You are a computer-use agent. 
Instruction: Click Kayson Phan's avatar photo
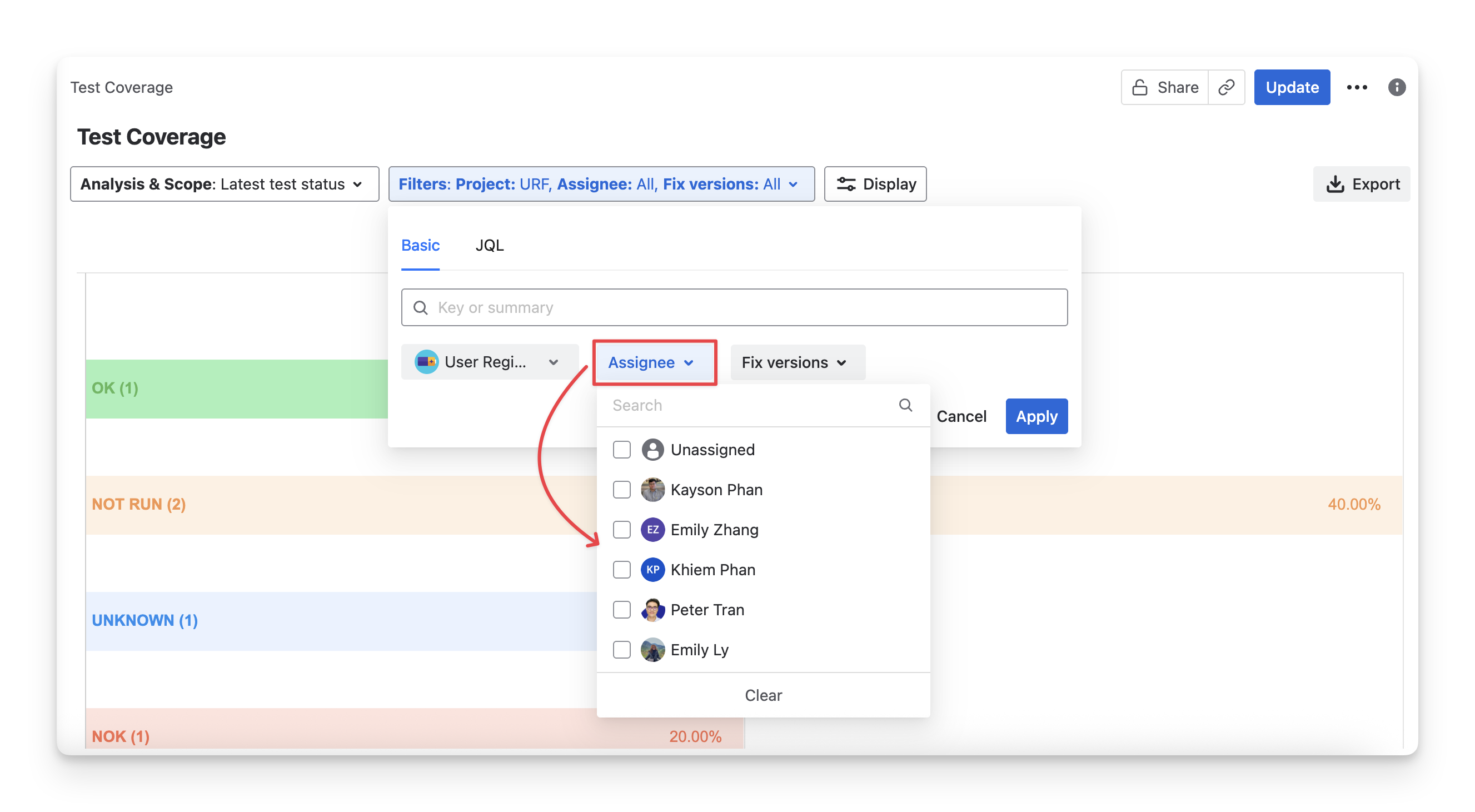(x=652, y=490)
